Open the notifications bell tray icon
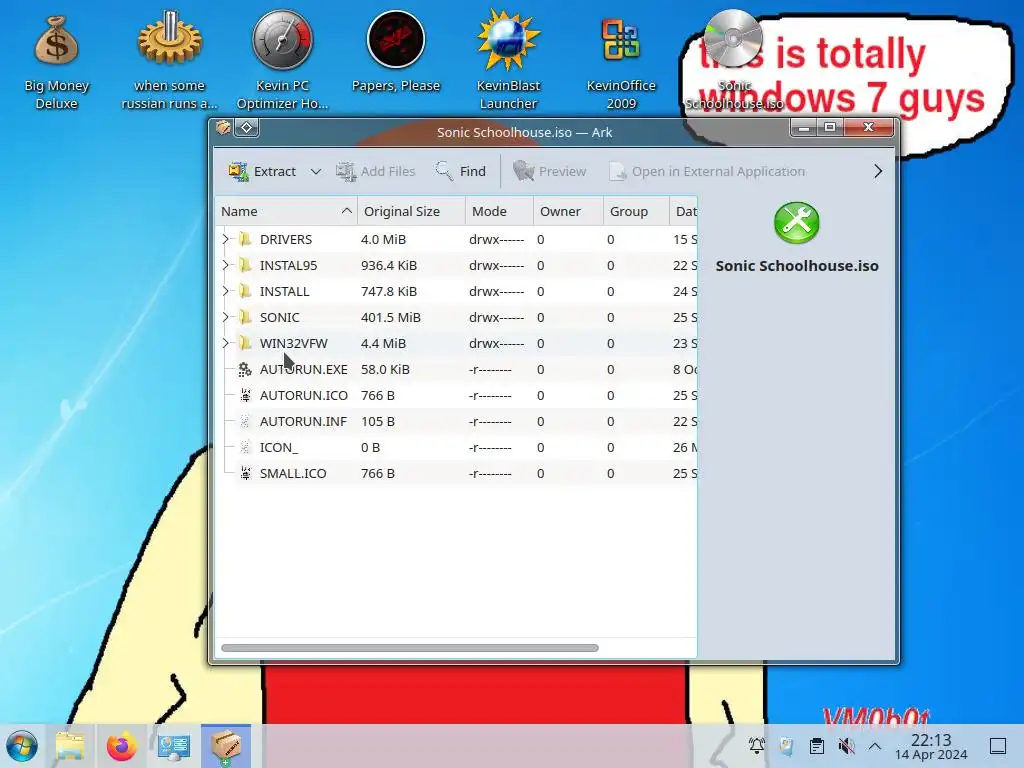The height and width of the screenshot is (768, 1024). tap(757, 746)
